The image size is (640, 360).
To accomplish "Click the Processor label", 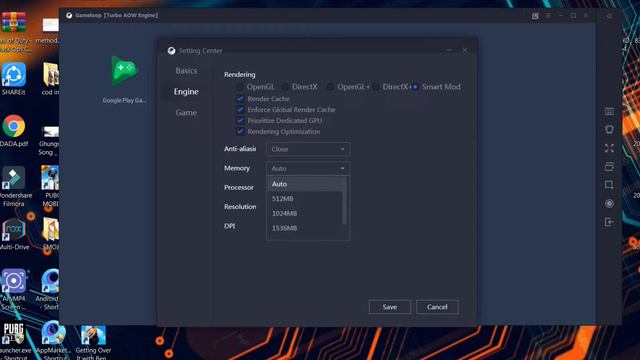I will click(239, 187).
